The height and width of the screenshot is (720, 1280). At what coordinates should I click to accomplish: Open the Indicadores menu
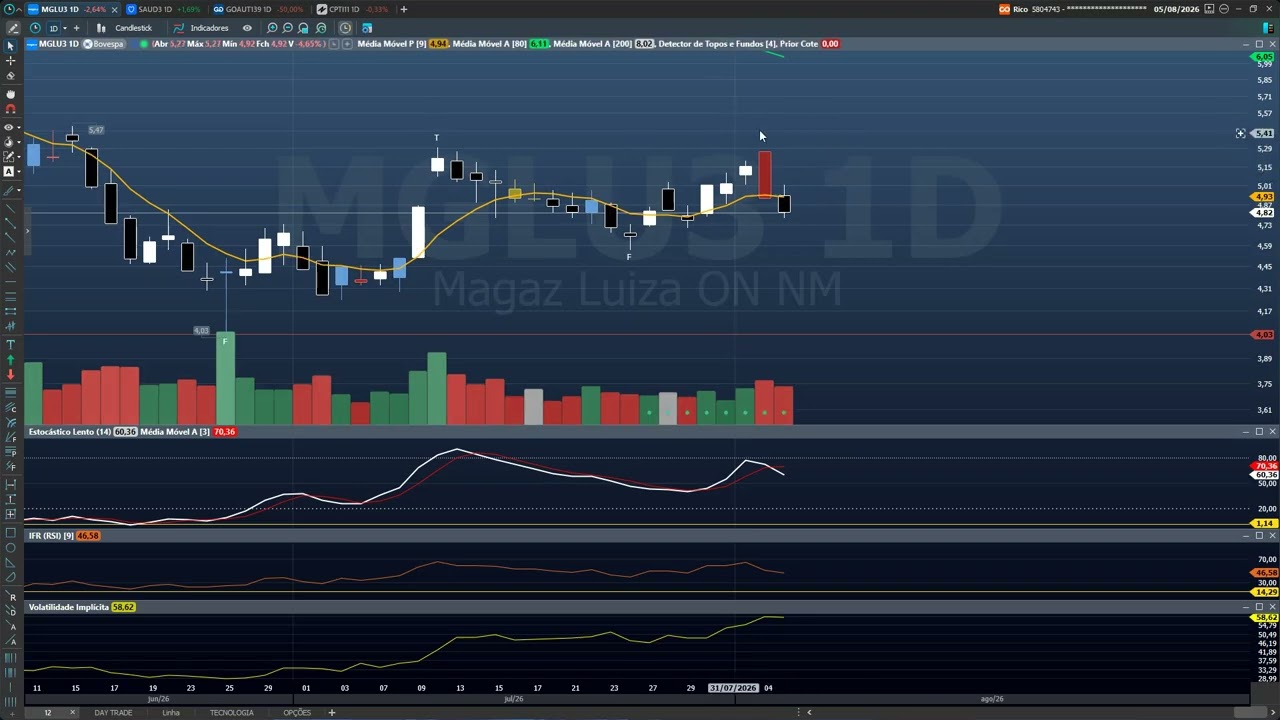[x=201, y=28]
